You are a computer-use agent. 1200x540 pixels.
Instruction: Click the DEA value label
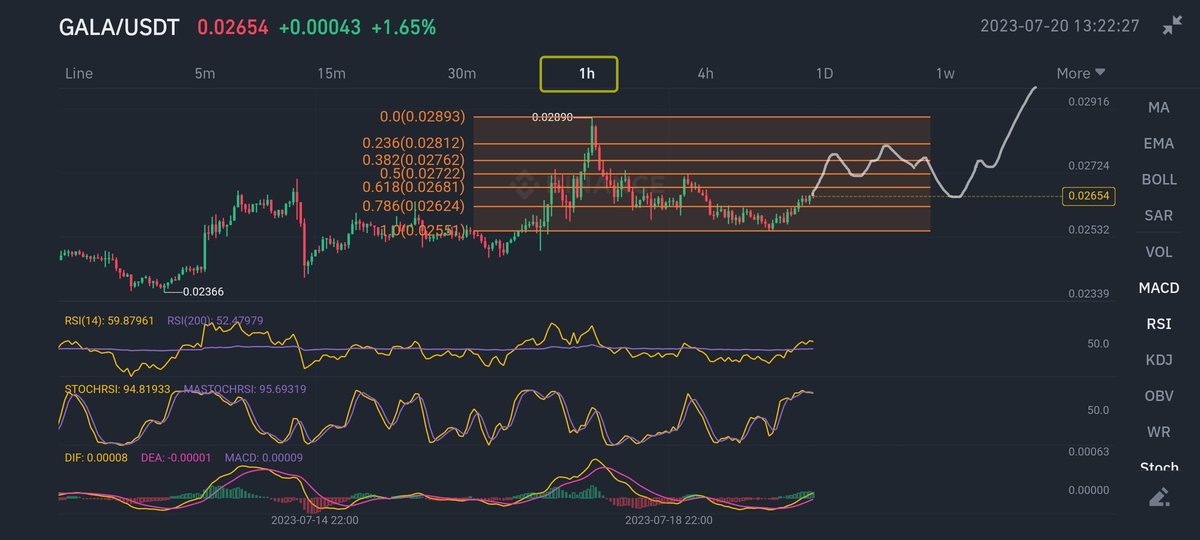[x=175, y=457]
